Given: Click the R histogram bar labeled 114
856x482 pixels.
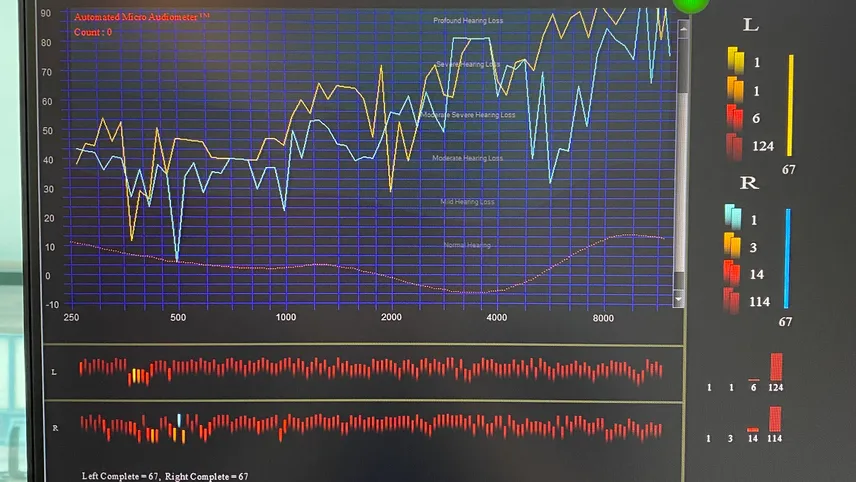Looking at the screenshot, I should (775, 419).
